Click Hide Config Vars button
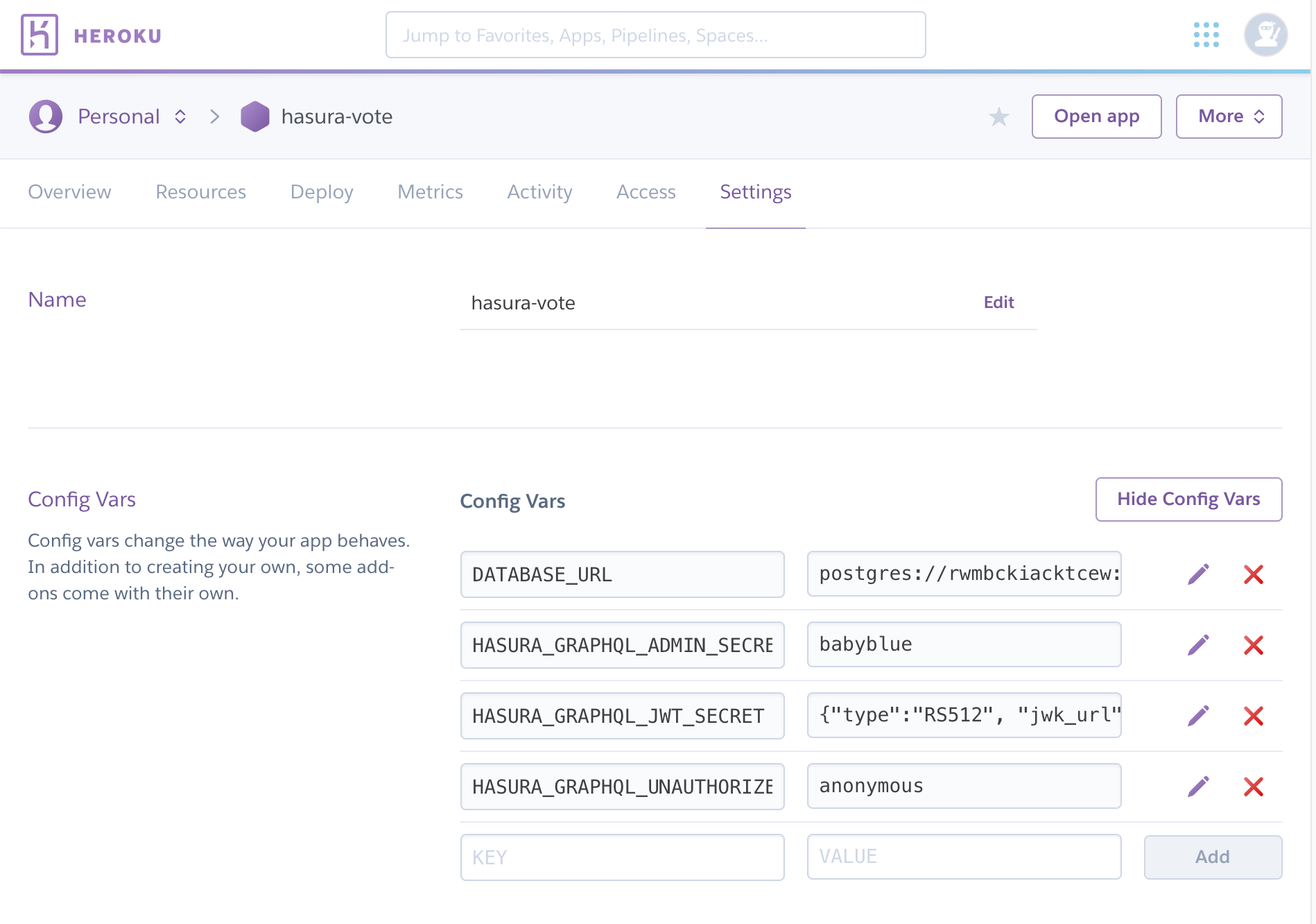 pyautogui.click(x=1188, y=499)
